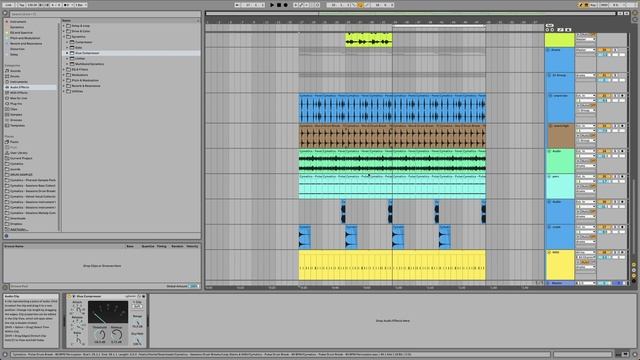
Task: Select Grooves category in browser
Action: pos(16,120)
